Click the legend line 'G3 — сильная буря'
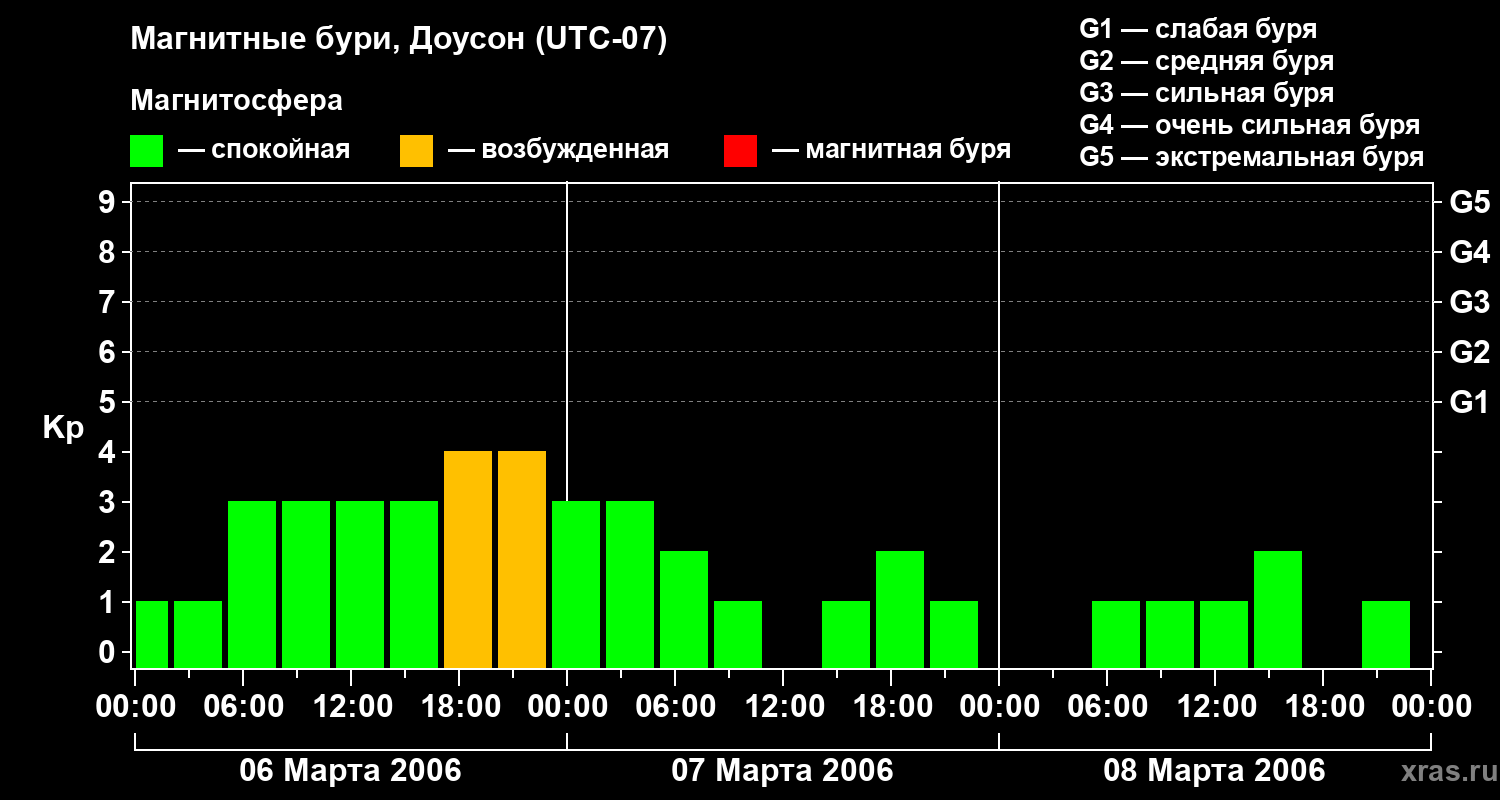1500x800 pixels. click(x=1206, y=93)
